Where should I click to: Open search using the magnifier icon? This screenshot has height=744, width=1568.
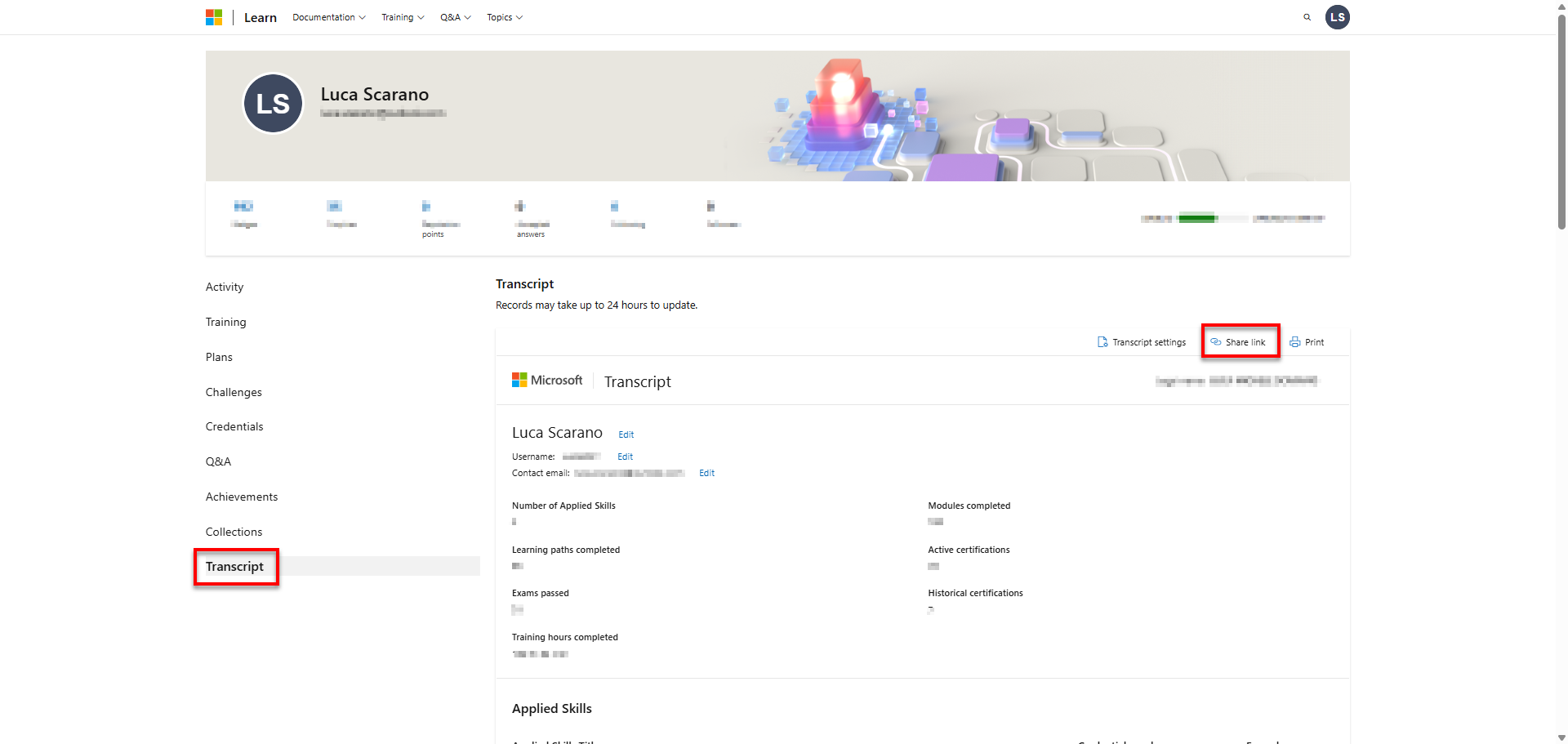click(1307, 17)
